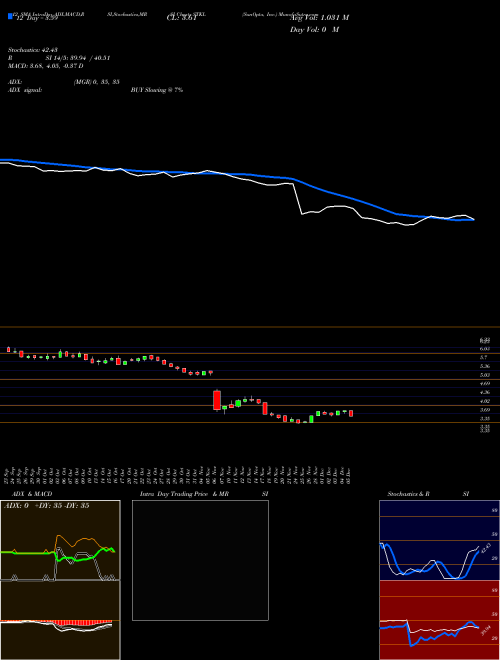Click the 'Avg Vol: 1.031 M' text
This screenshot has width=500, height=660.
(x=319, y=18)
